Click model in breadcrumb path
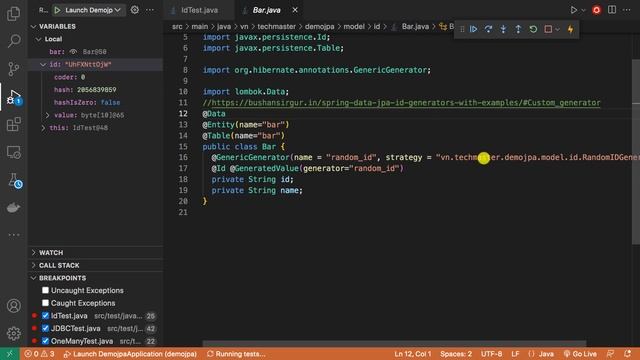This screenshot has height=360, width=640. [x=354, y=27]
